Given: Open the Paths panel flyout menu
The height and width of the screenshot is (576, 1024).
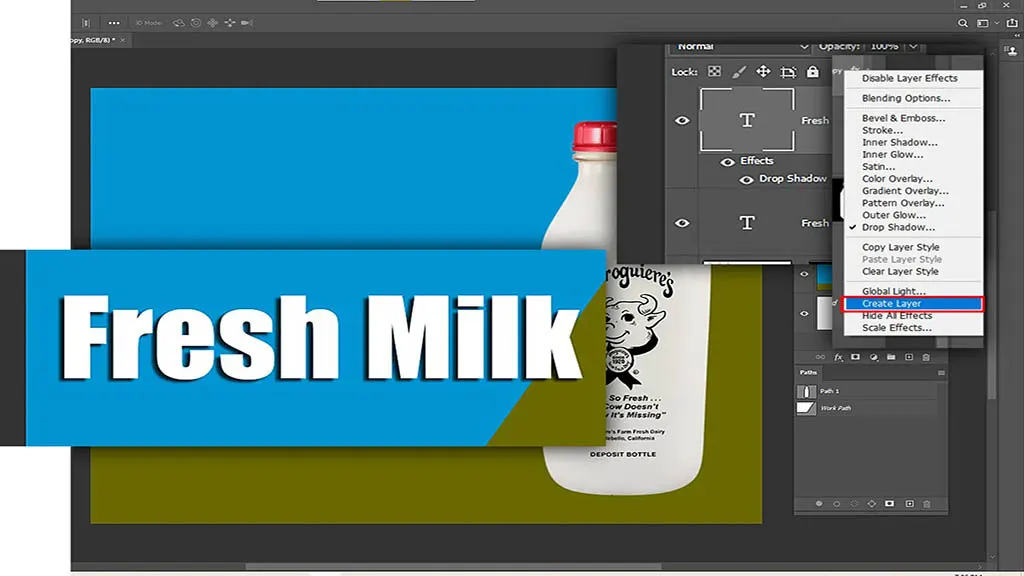Looking at the screenshot, I should [x=941, y=373].
